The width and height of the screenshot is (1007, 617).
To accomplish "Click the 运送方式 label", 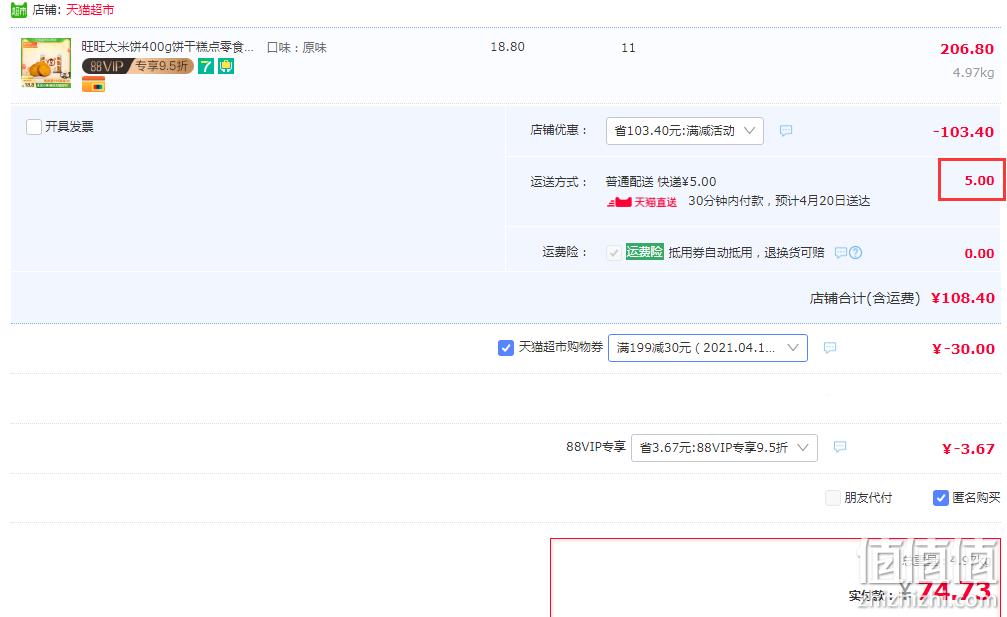I will 559,182.
